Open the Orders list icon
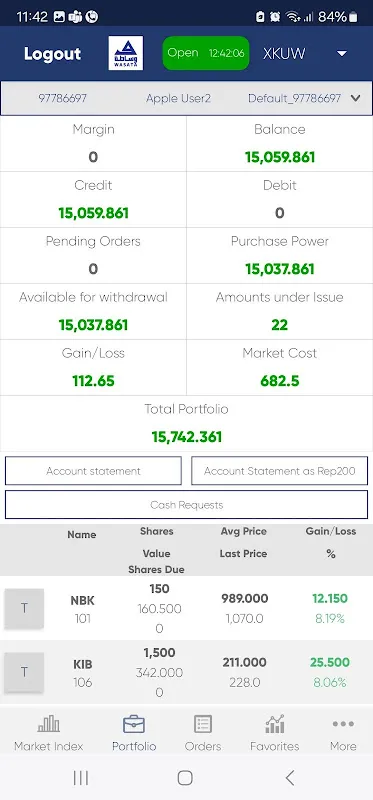The image size is (373, 800). 203,723
